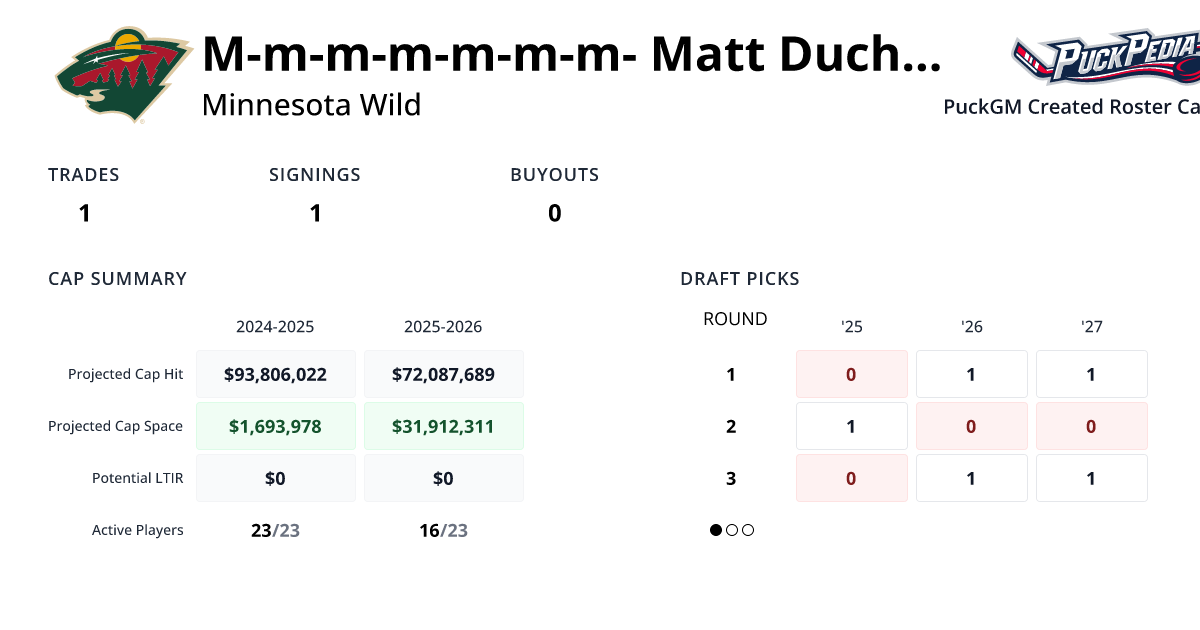Screen dimensions: 1200x630
Task: Select the Minnesota Wild team name
Action: click(311, 105)
